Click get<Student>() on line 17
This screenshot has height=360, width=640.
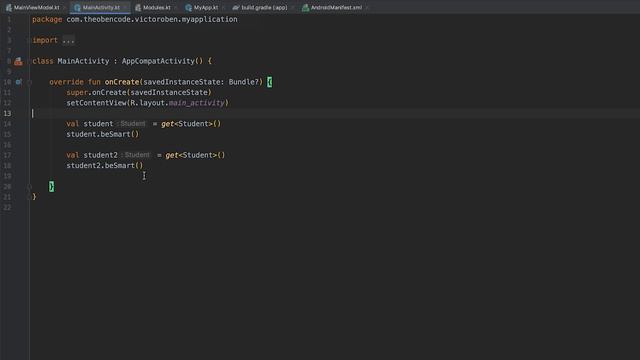(195, 155)
